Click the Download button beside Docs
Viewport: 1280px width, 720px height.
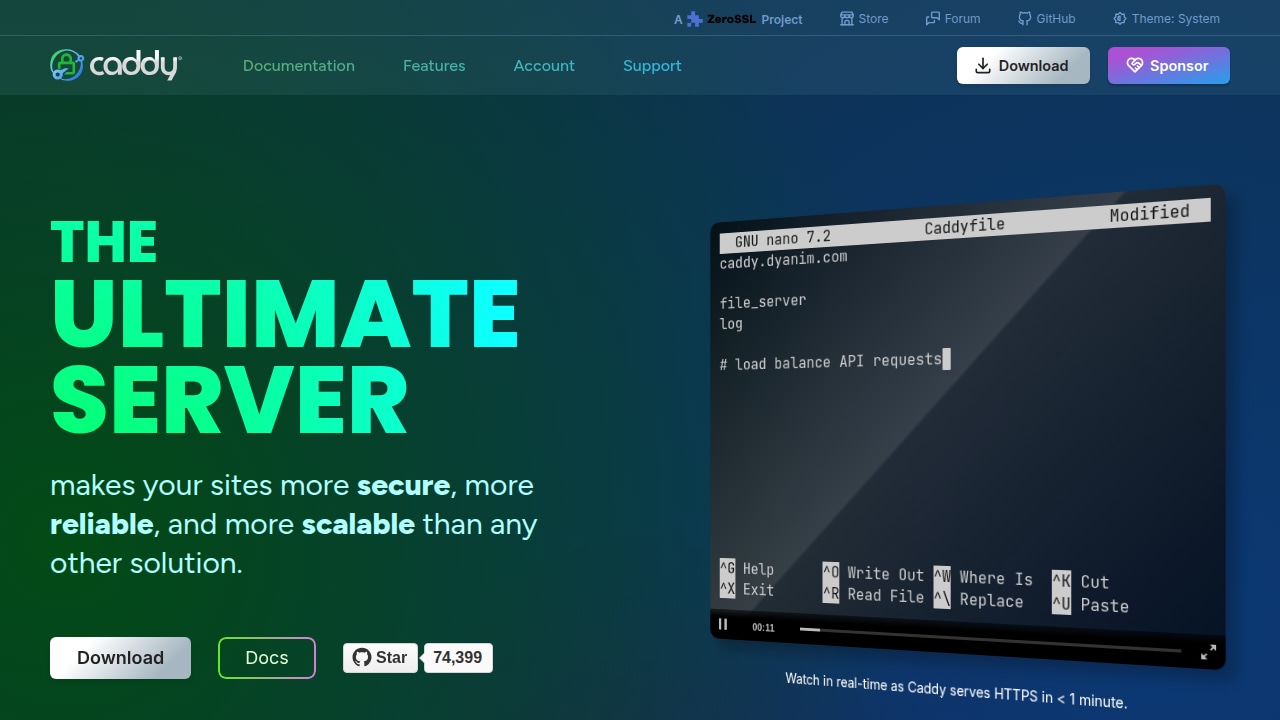point(120,658)
